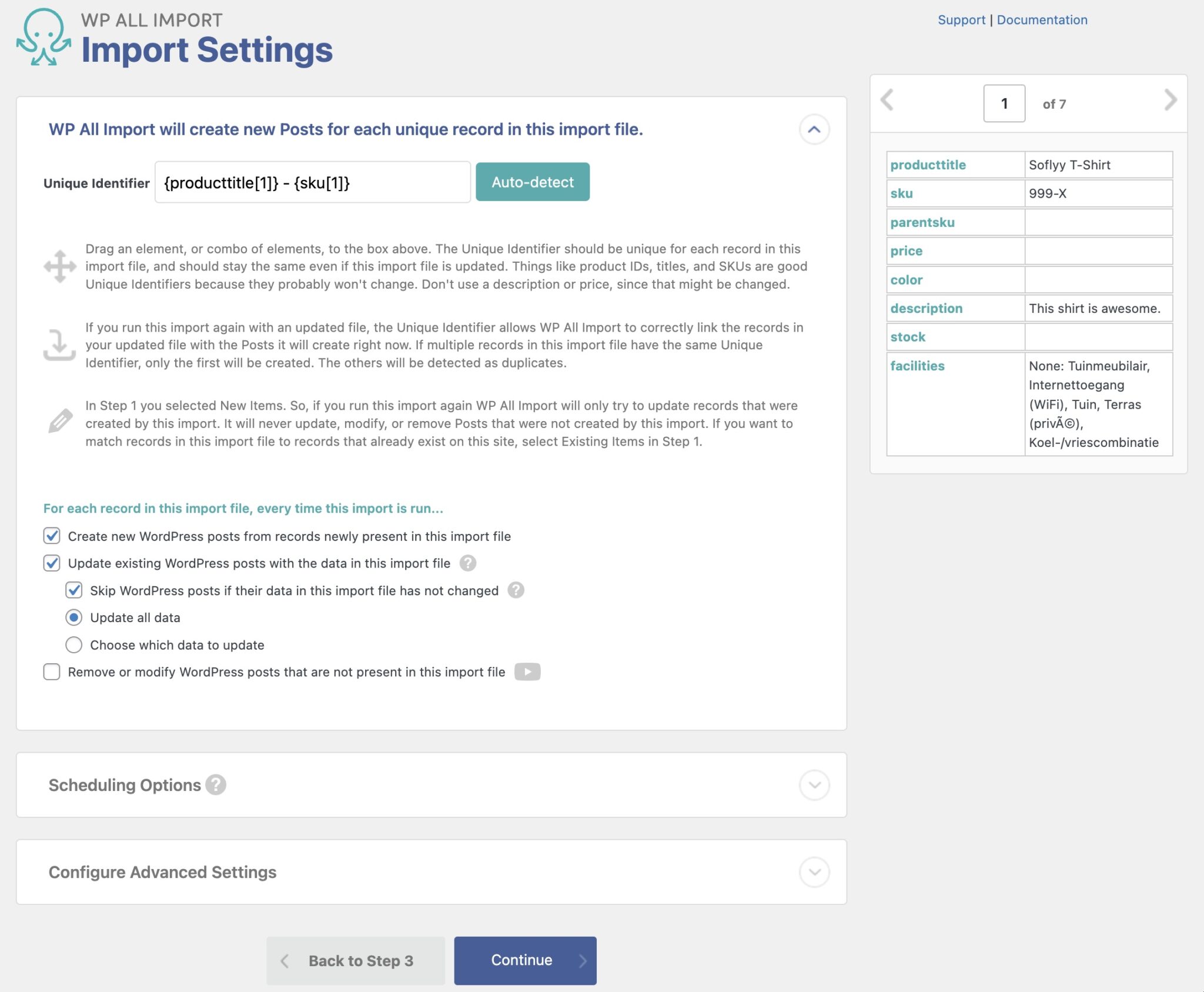Image resolution: width=1204 pixels, height=992 pixels.
Task: Click the Auto-detect button
Action: click(532, 182)
